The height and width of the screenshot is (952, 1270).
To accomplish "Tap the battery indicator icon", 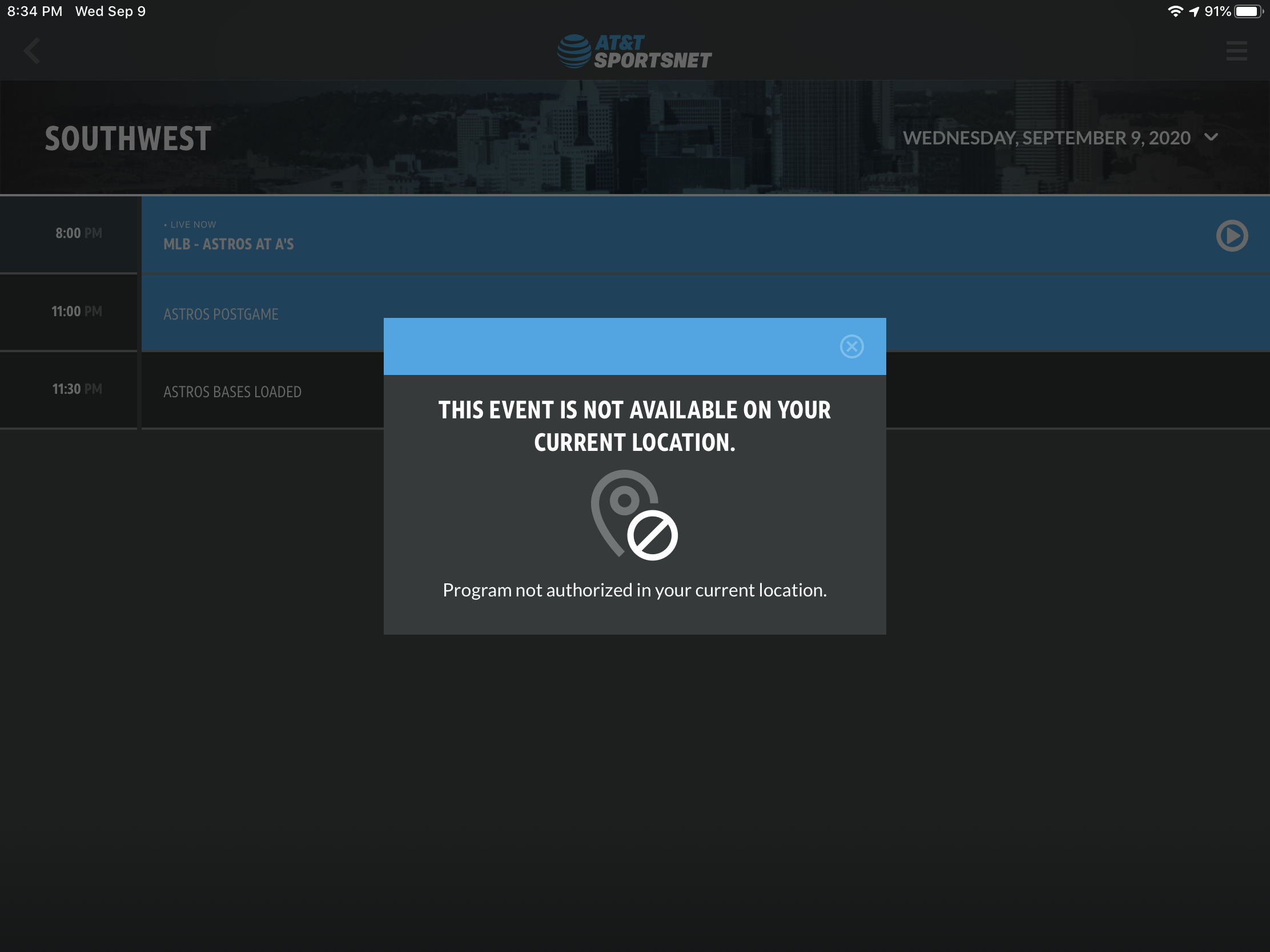I will coord(1248,11).
